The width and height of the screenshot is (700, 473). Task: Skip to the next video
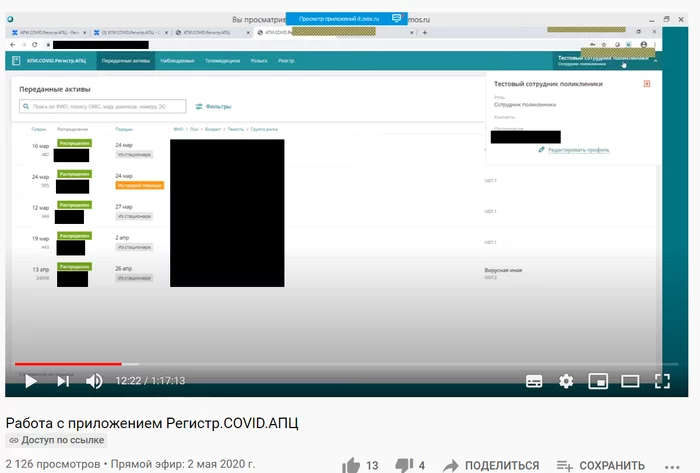coord(63,381)
